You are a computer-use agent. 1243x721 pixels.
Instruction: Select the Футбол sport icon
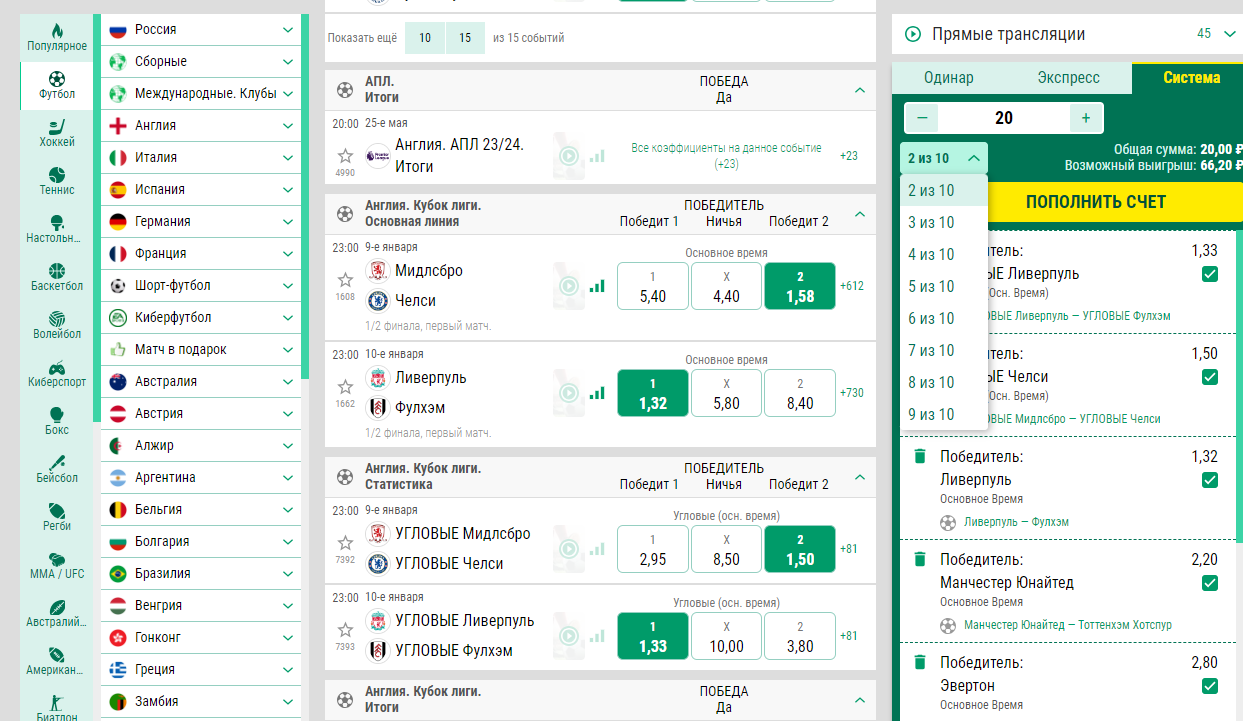pos(57,84)
